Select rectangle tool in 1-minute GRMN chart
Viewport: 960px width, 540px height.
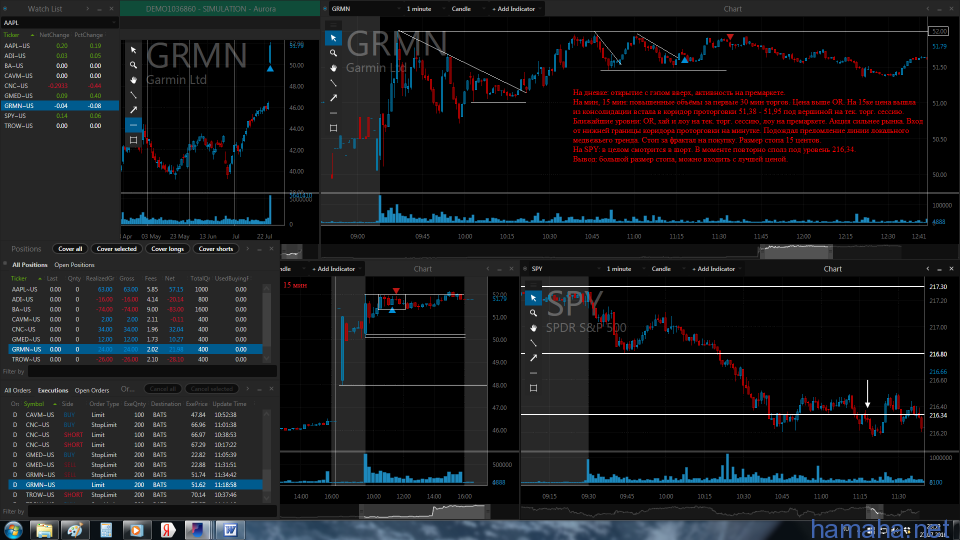(x=333, y=128)
